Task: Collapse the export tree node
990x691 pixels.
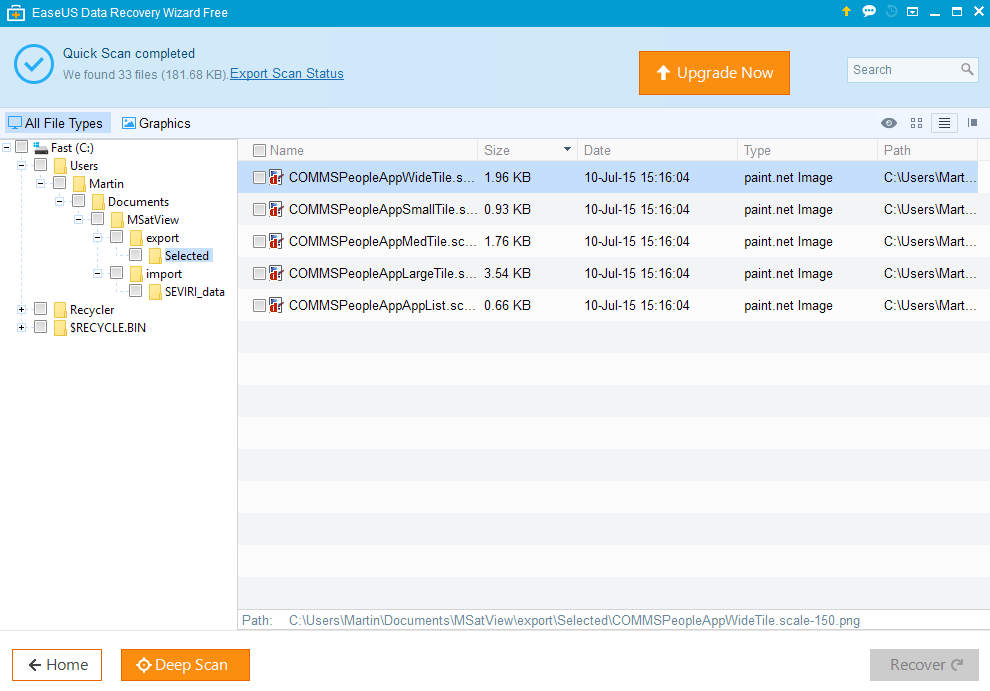Action: click(97, 237)
